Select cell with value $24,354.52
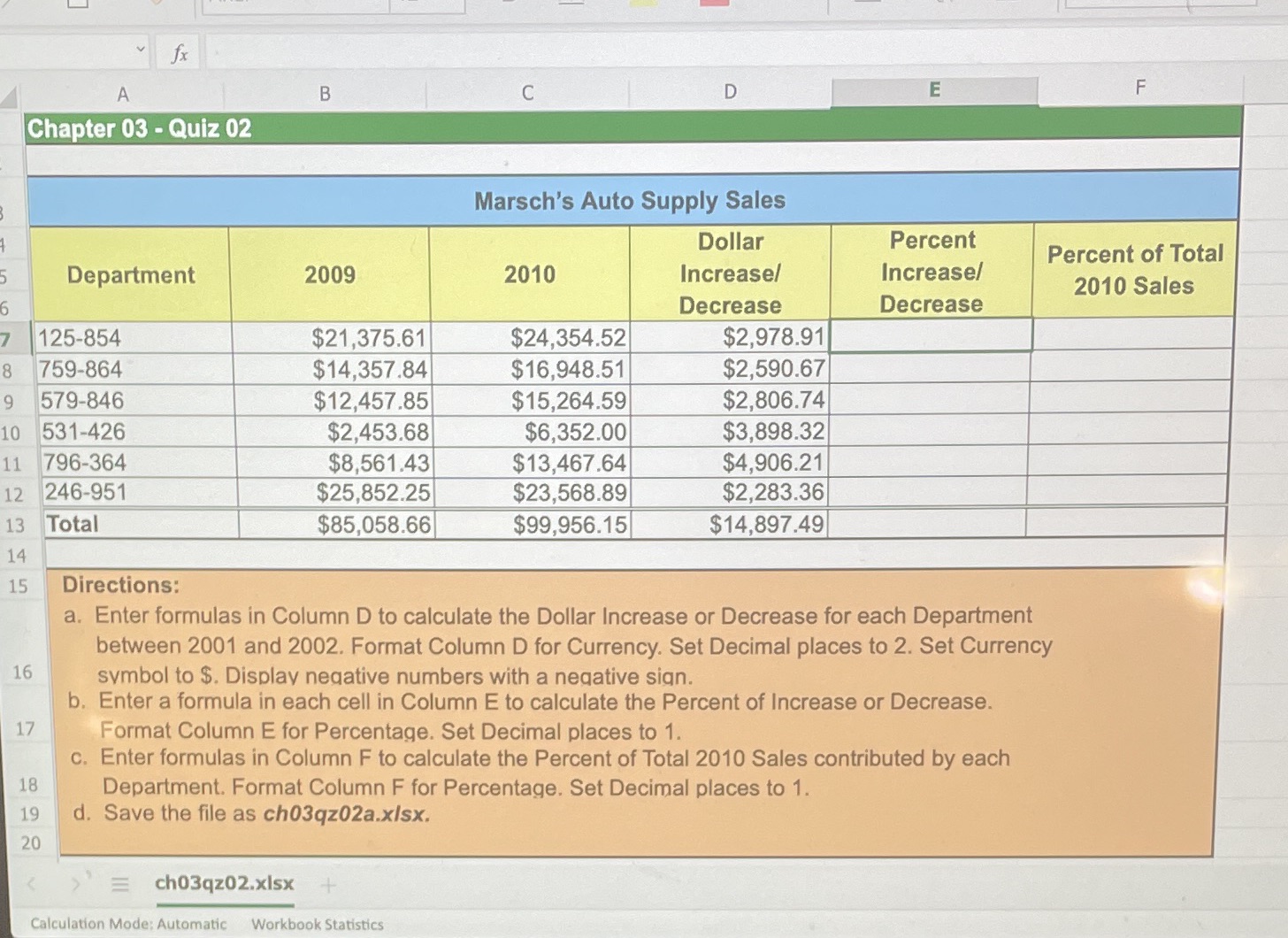The image size is (1288, 938). coord(530,338)
